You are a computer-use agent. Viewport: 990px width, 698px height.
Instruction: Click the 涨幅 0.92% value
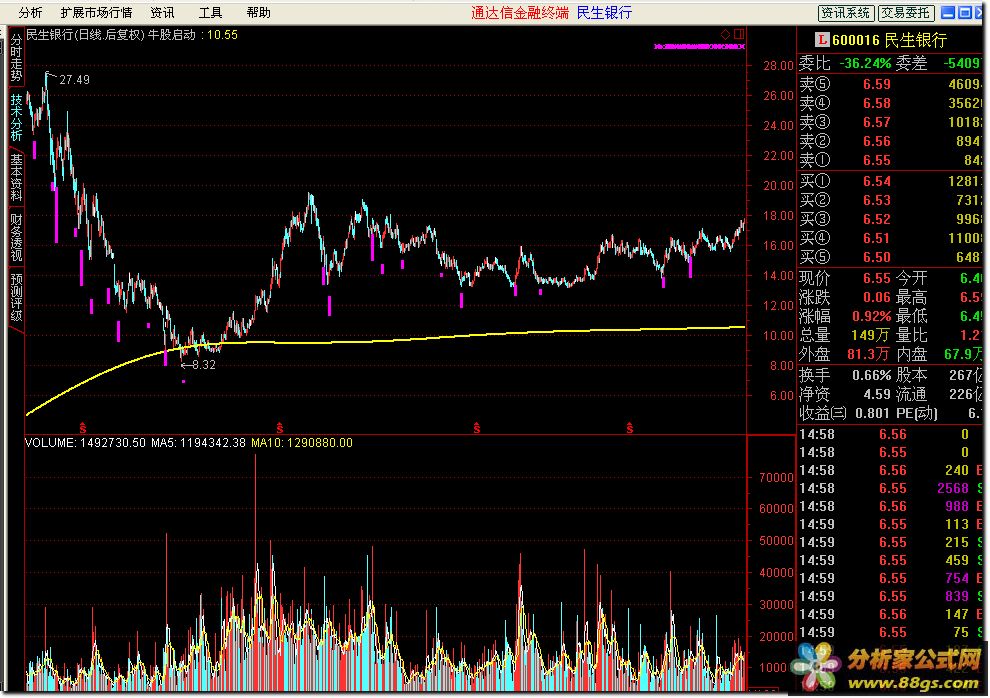(x=871, y=316)
